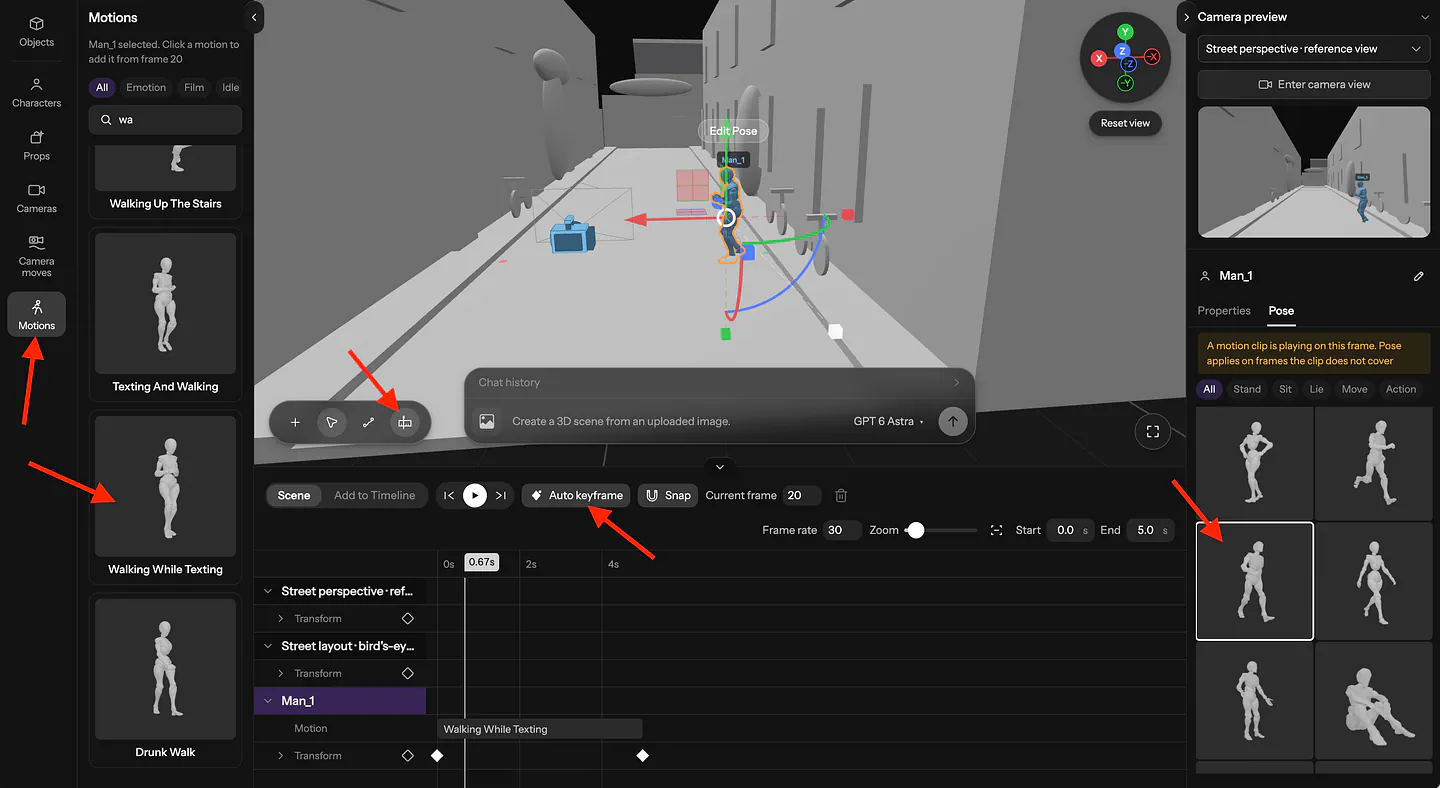Image resolution: width=1440 pixels, height=788 pixels.
Task: Collapse the Street perspective track chevron
Action: 268,591
